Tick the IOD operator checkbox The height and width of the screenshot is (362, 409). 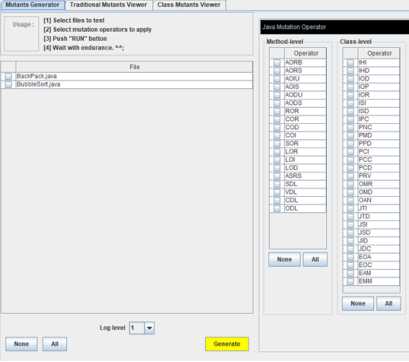click(x=350, y=79)
